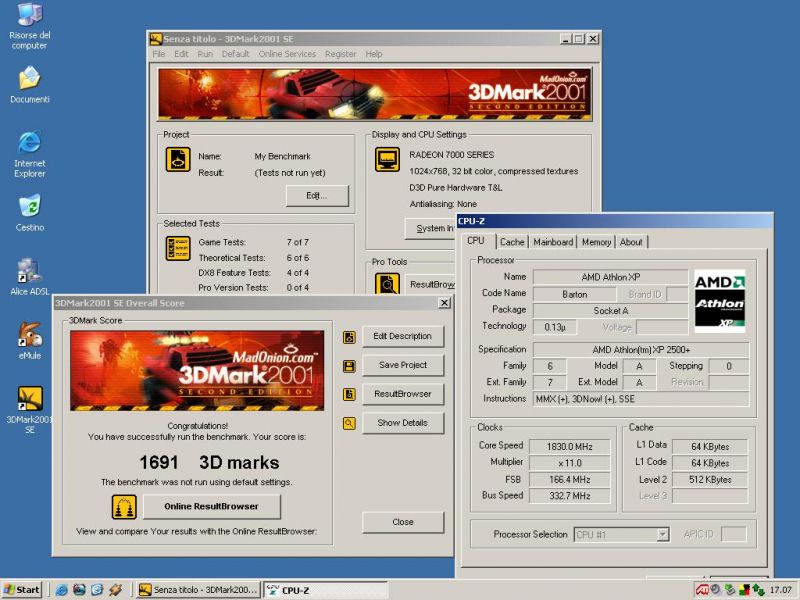Click the Instructions field MMX (+), 3DNow! (+), SSE

pos(641,399)
